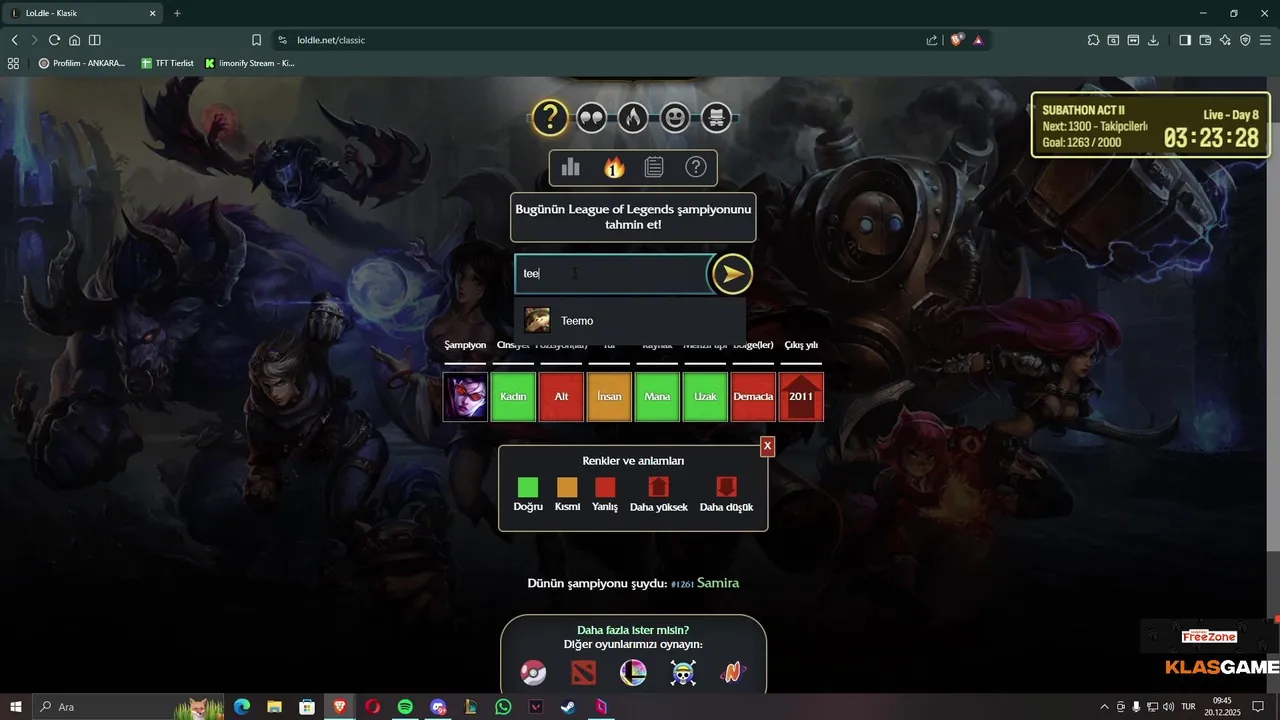This screenshot has height=720, width=1280.
Task: Open the Pokémon game Pokéball icon
Action: pos(533,673)
